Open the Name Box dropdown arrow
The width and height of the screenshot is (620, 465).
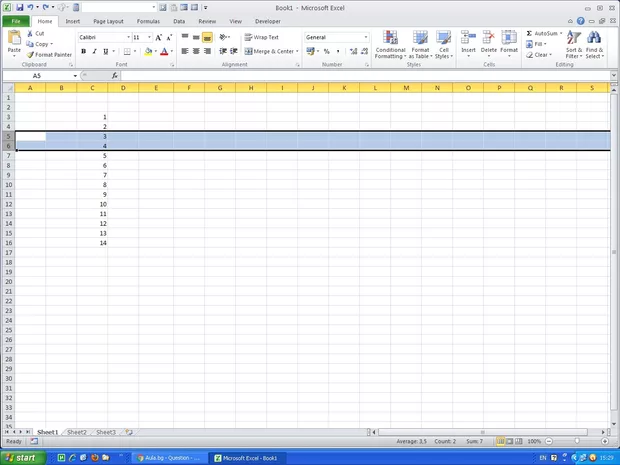73,75
